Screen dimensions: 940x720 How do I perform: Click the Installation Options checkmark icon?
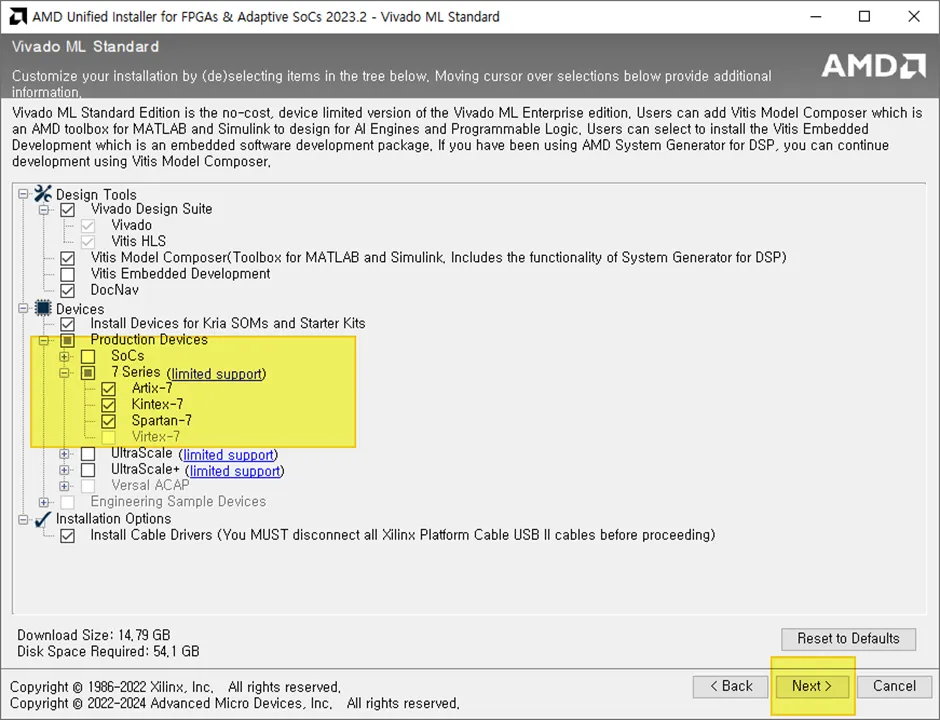coord(43,519)
